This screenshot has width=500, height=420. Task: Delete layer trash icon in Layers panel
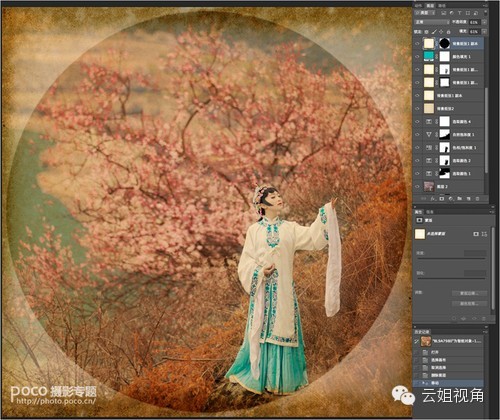coord(477,199)
